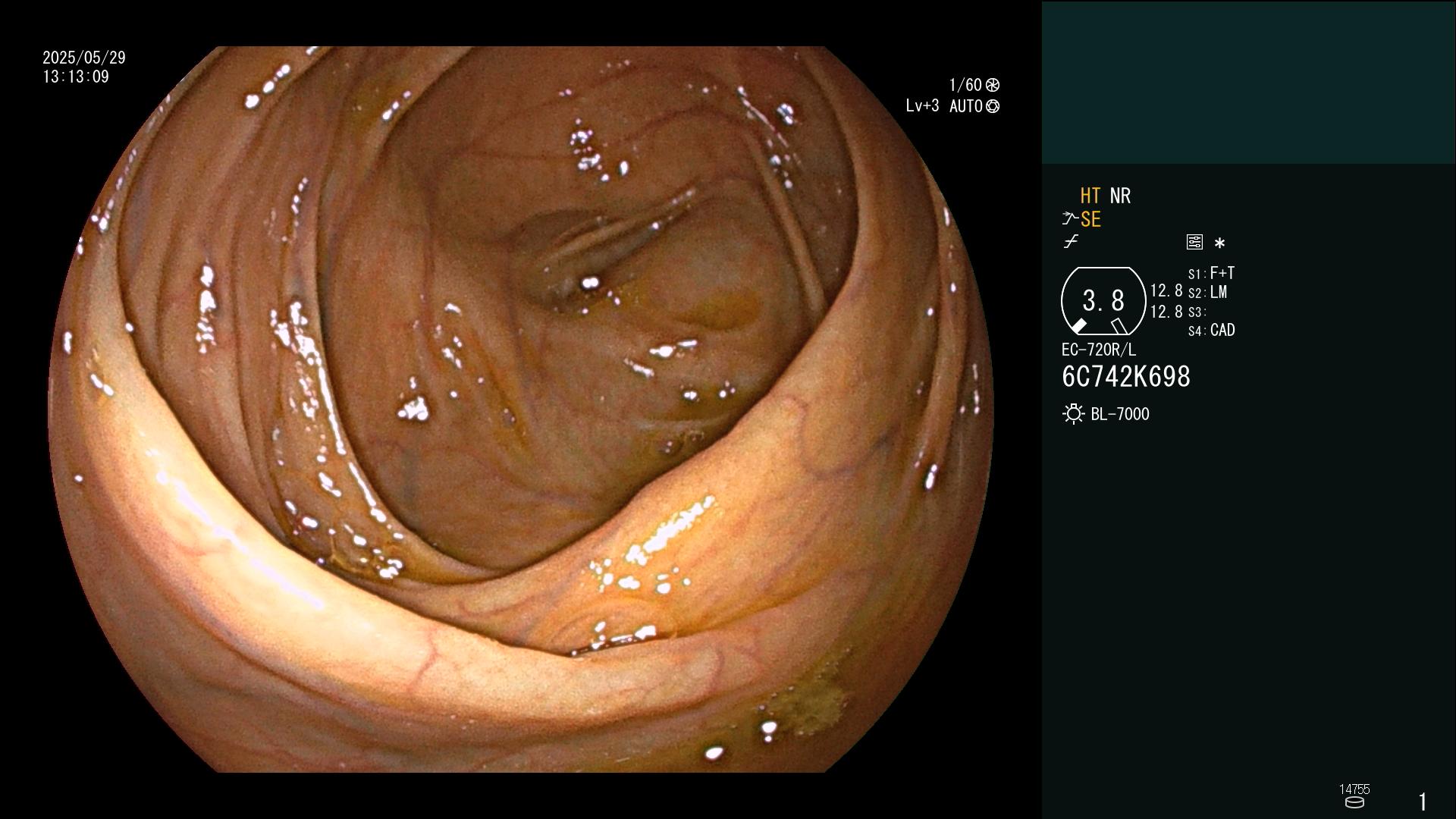1456x819 pixels.
Task: Click the lower 12.8 diameter value
Action: (x=1166, y=312)
